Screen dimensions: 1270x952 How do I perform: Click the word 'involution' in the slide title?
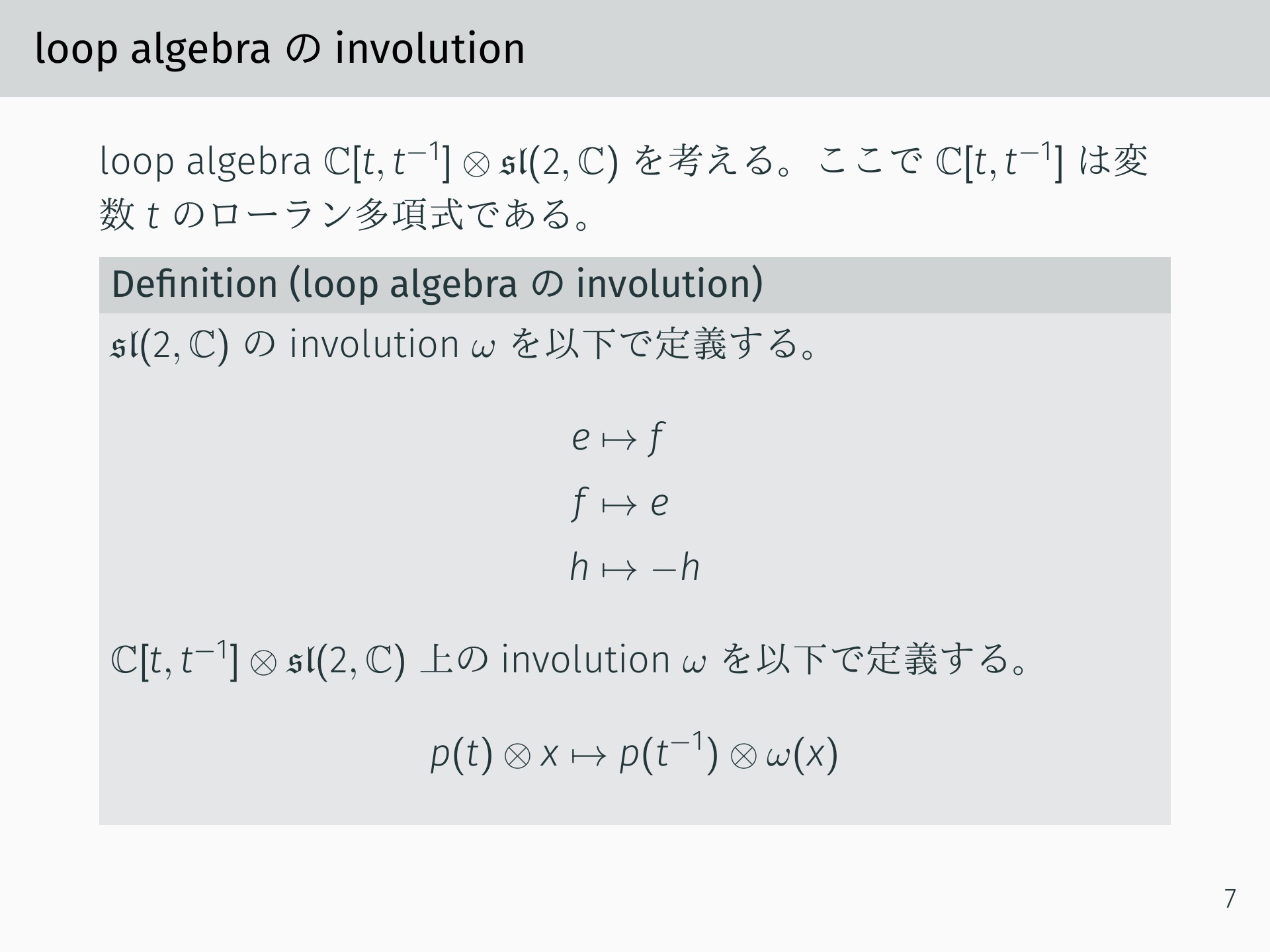tap(430, 49)
